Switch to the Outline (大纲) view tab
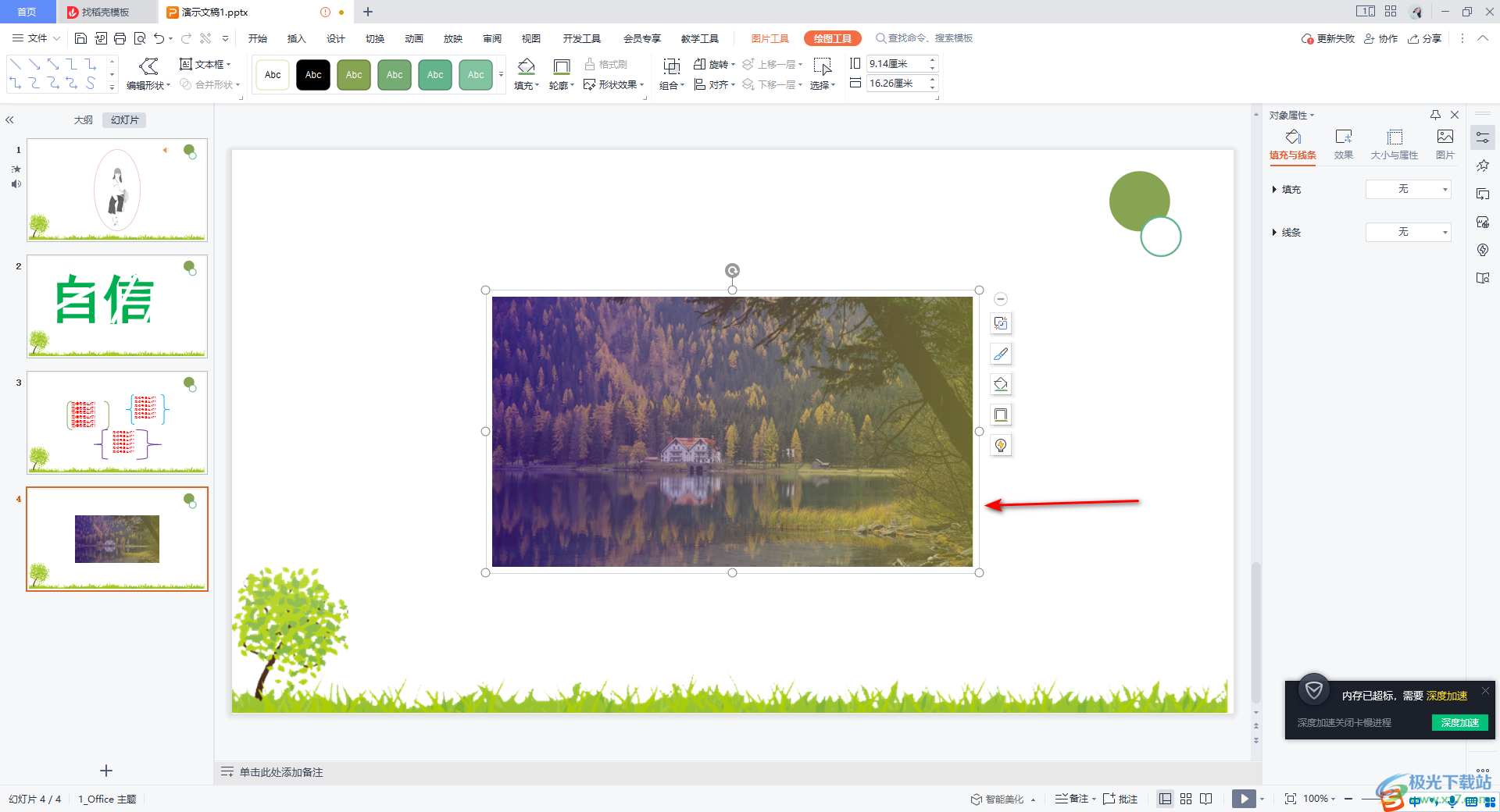Image resolution: width=1500 pixels, height=812 pixels. point(84,120)
